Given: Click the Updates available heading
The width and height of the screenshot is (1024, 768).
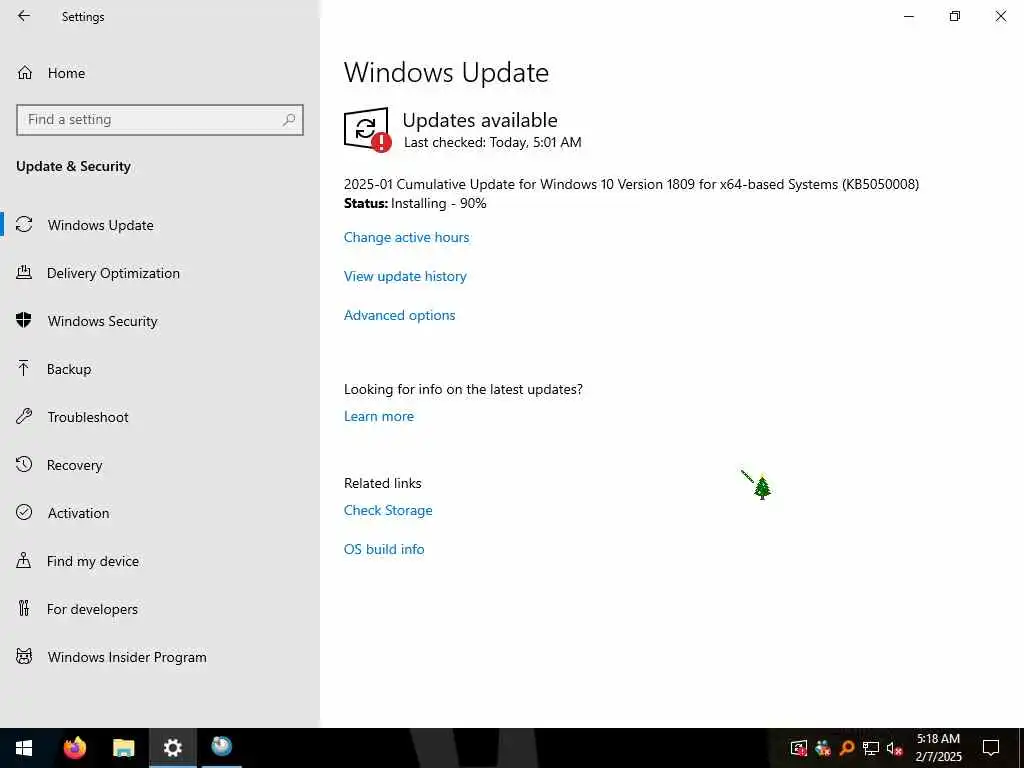Looking at the screenshot, I should click(480, 120).
